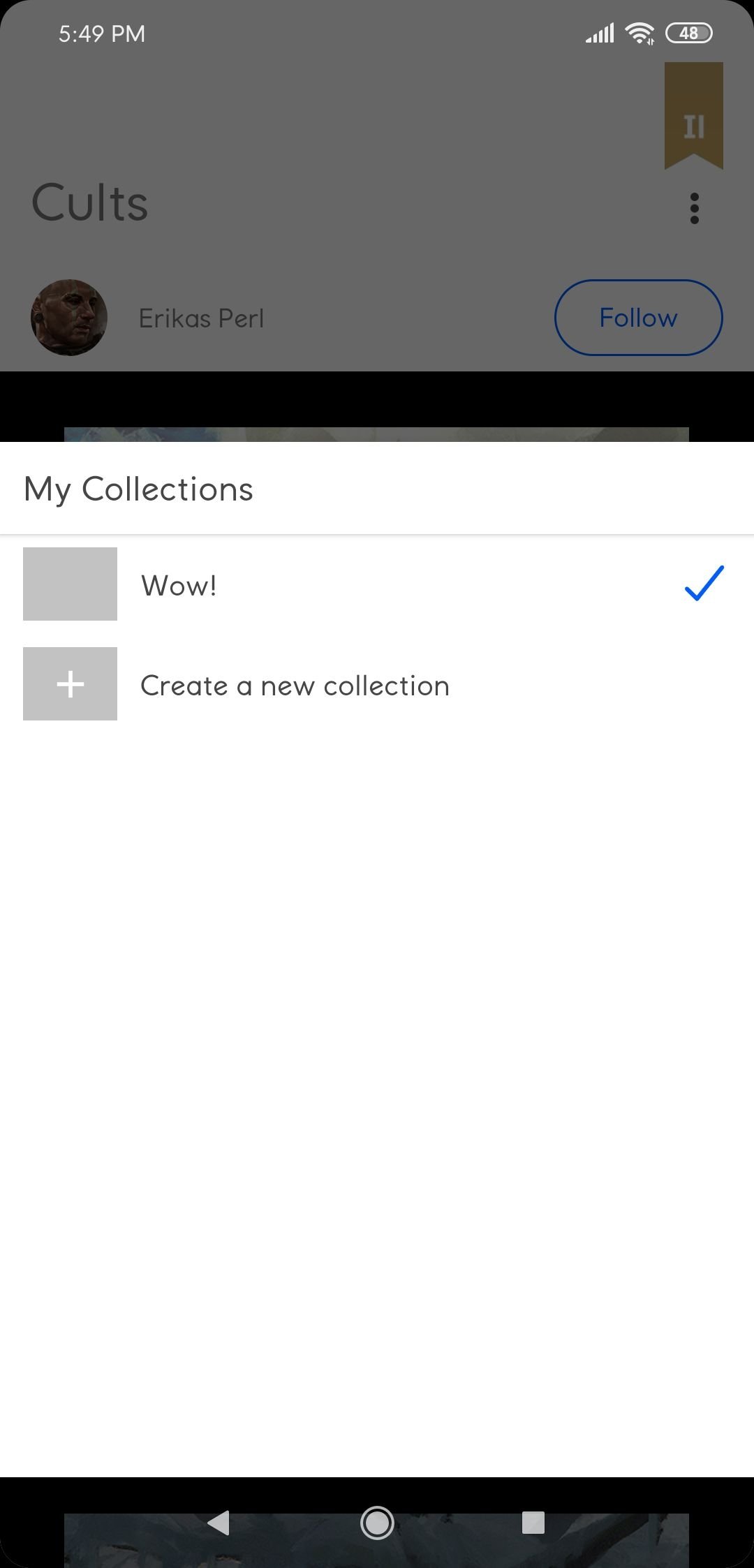This screenshot has height=1568, width=754.
Task: Tap the Cults title text
Action: point(89,203)
